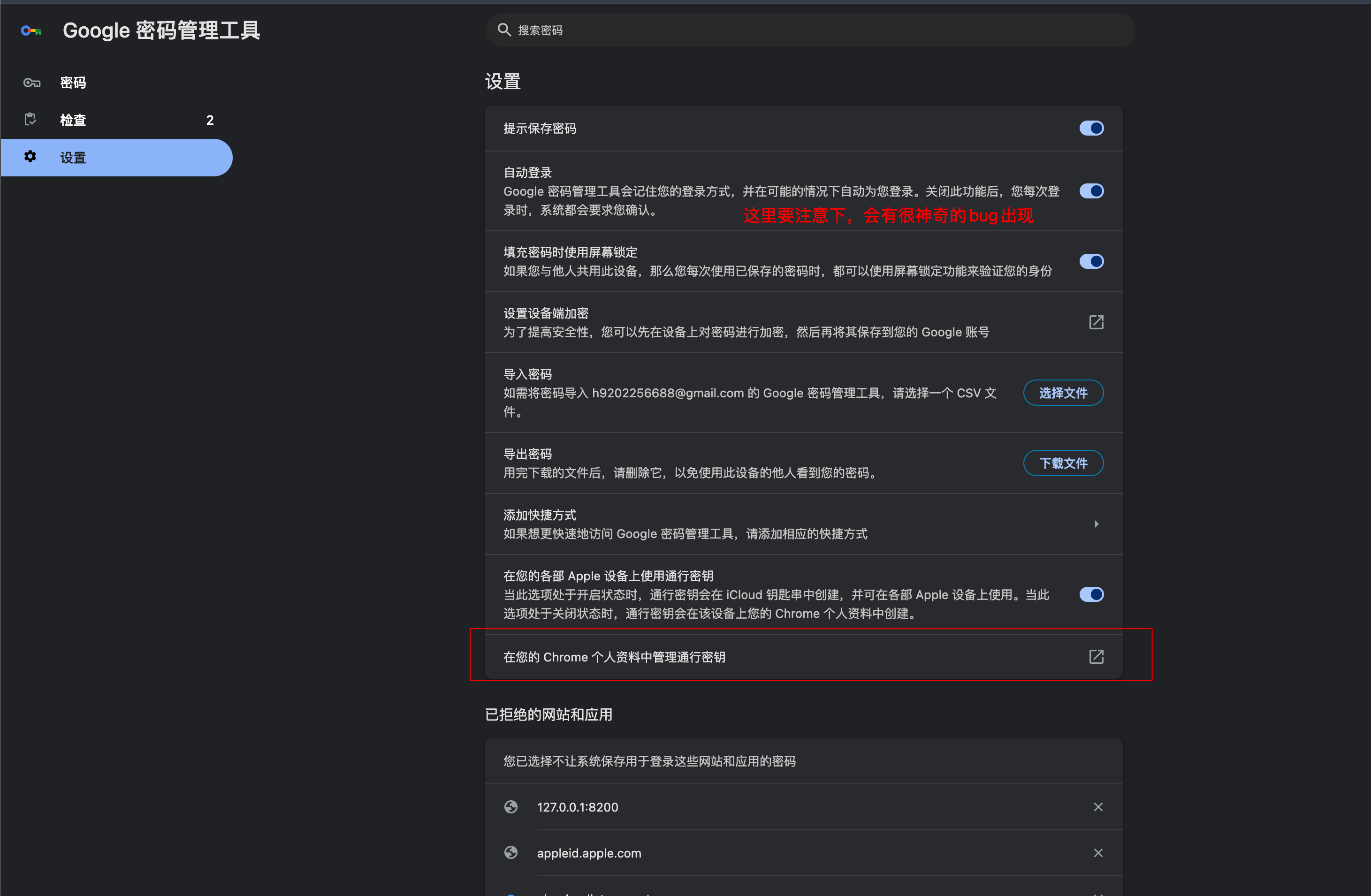The height and width of the screenshot is (896, 1371).
Task: Click the 导入密码 heading
Action: [528, 374]
